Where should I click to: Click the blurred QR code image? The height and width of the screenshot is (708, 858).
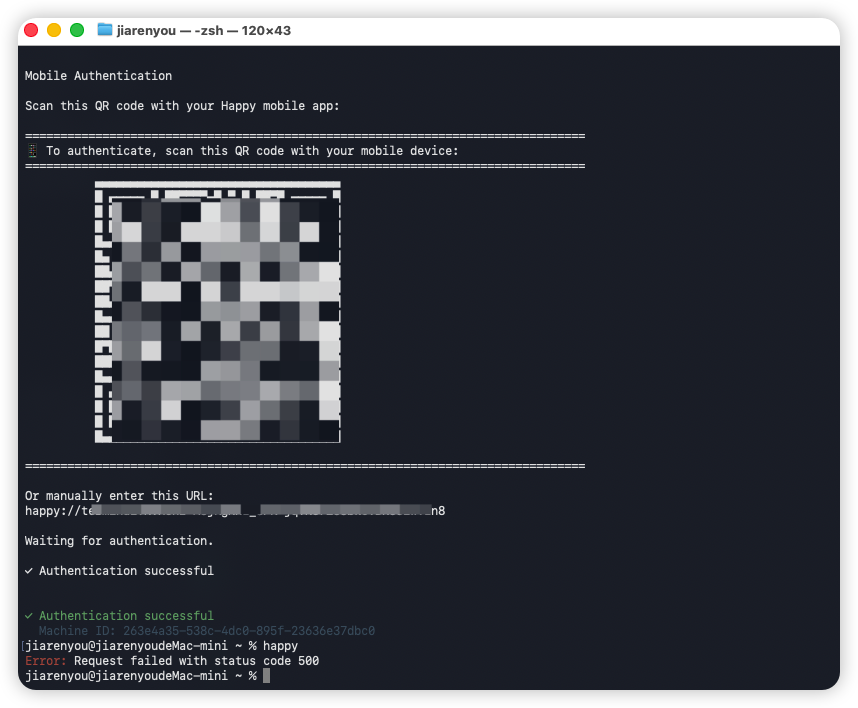(218, 312)
